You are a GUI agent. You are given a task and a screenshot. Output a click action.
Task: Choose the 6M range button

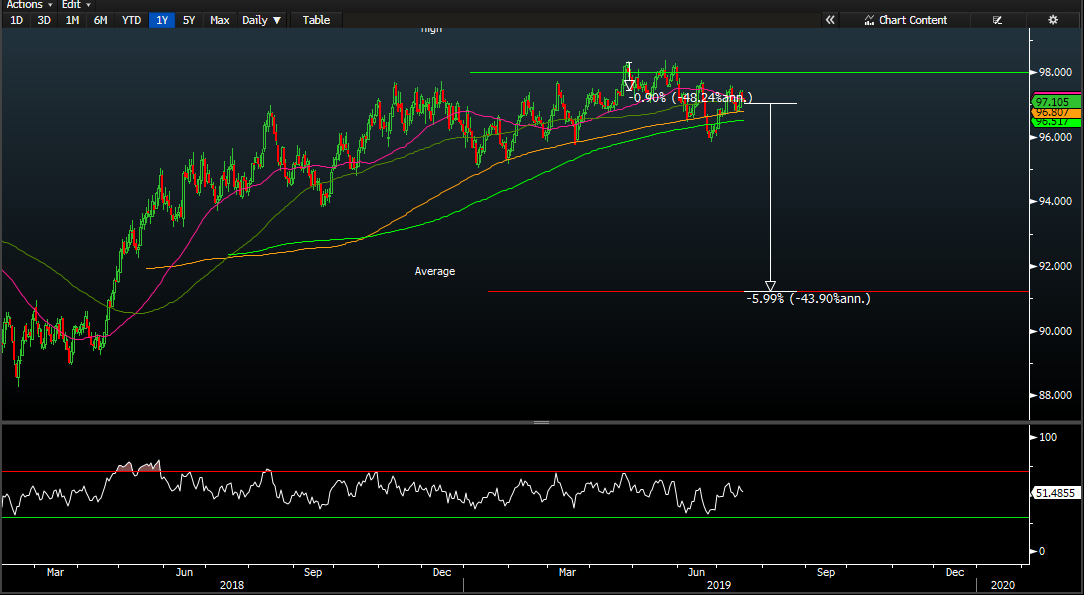point(101,20)
